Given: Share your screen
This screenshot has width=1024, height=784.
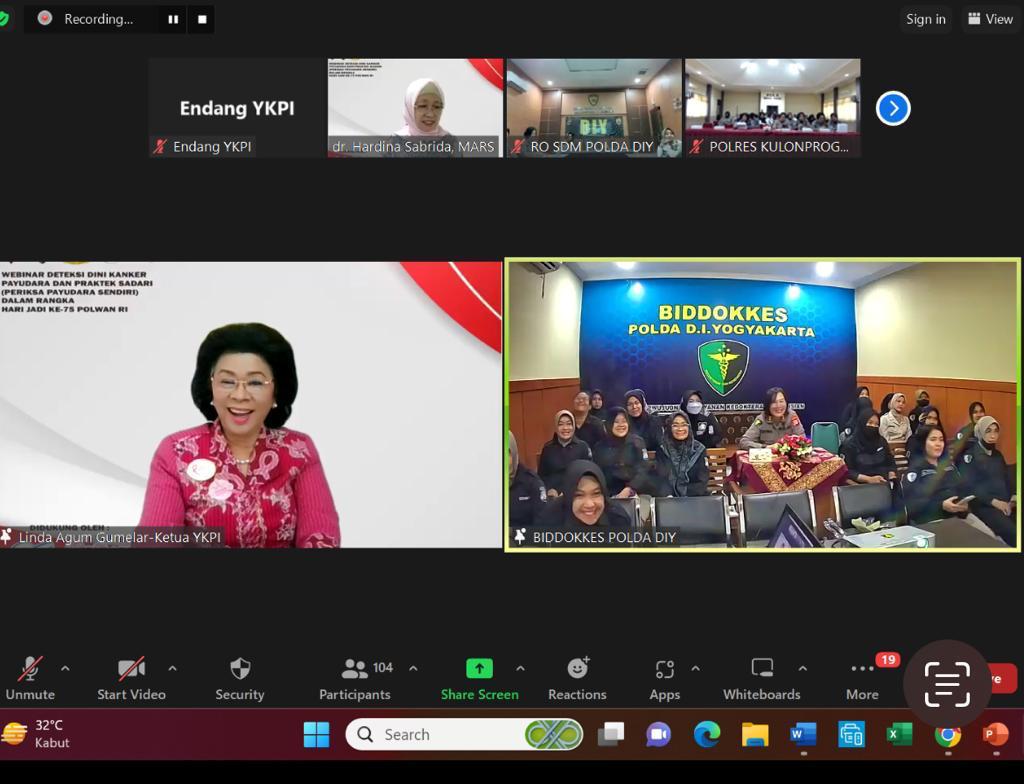Looking at the screenshot, I should click(x=479, y=677).
